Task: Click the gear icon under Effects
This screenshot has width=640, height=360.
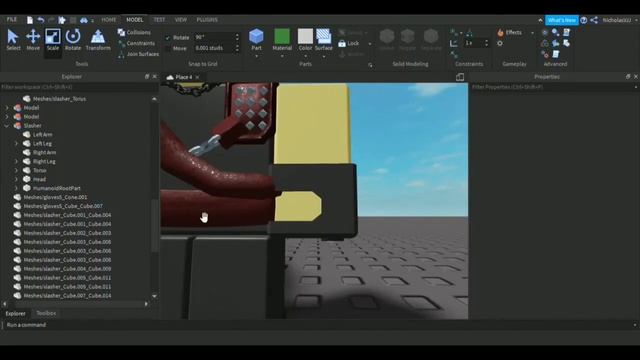Action: pyautogui.click(x=500, y=43)
